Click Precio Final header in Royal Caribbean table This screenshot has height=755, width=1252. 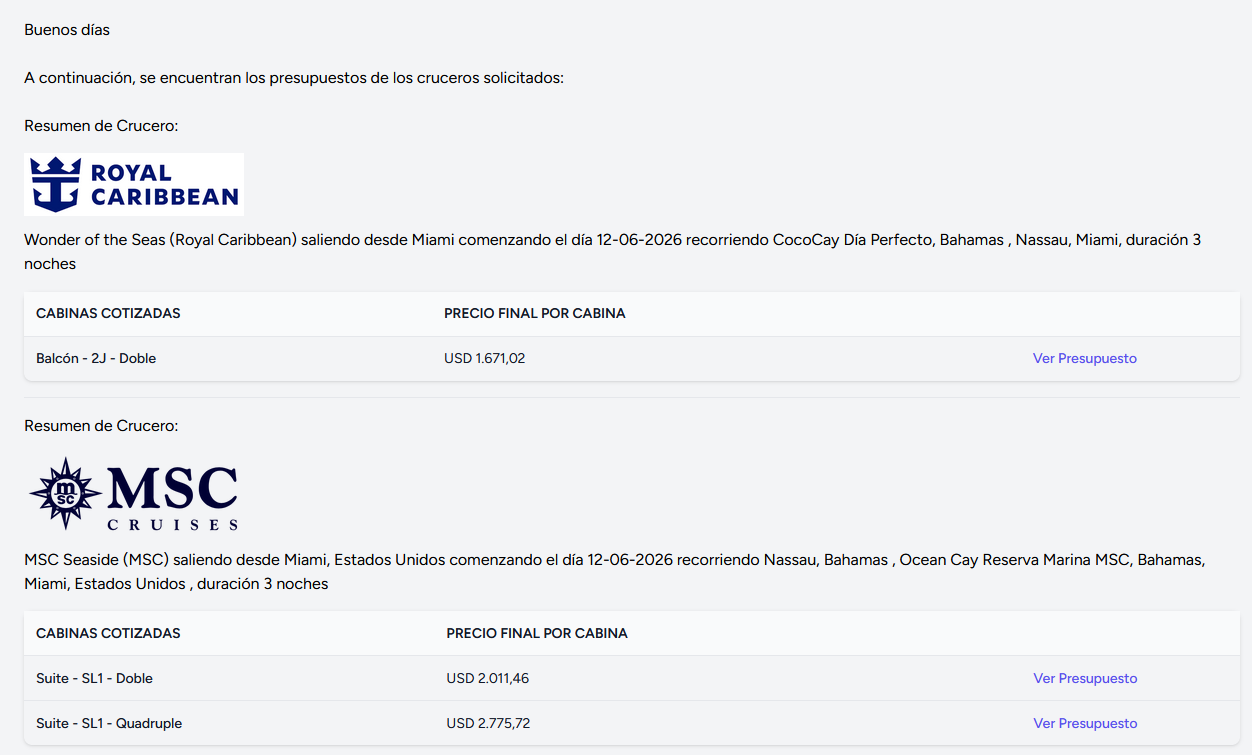pyautogui.click(x=534, y=314)
